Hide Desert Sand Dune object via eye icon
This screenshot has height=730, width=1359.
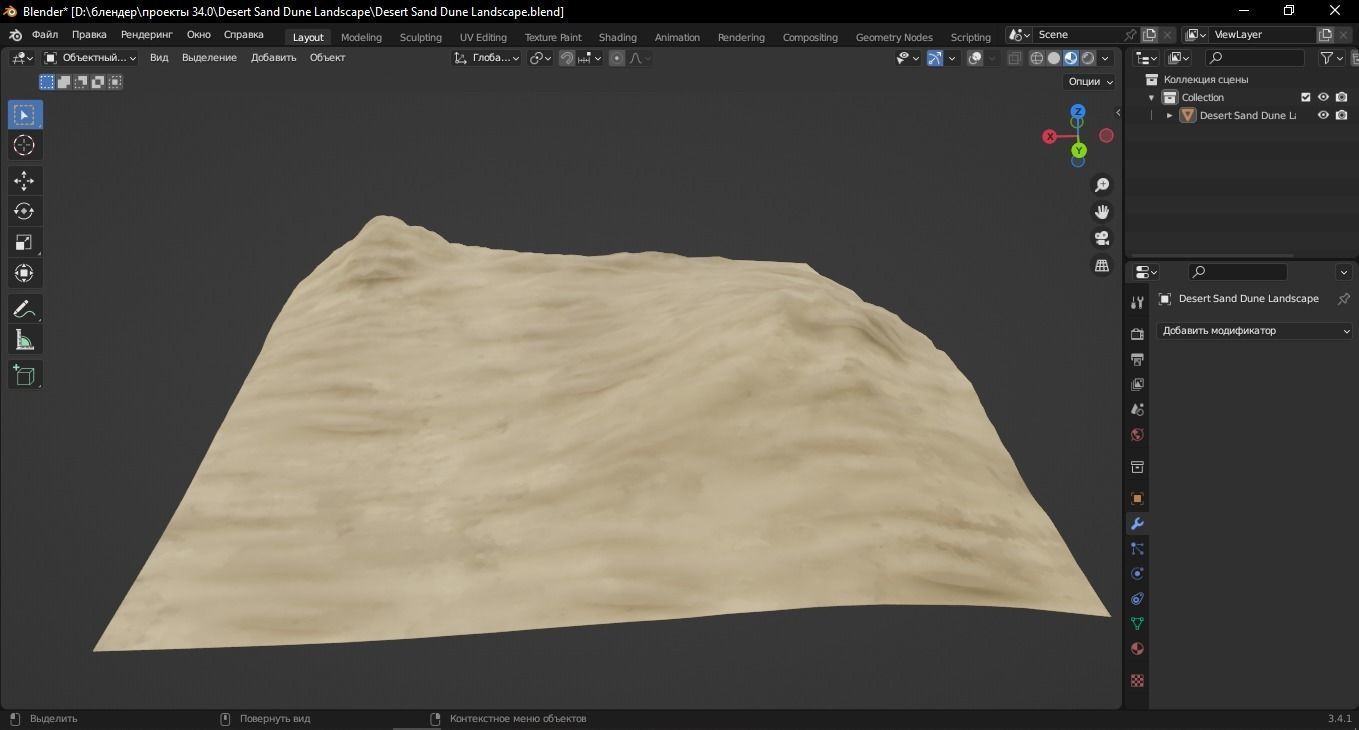pyautogui.click(x=1322, y=115)
